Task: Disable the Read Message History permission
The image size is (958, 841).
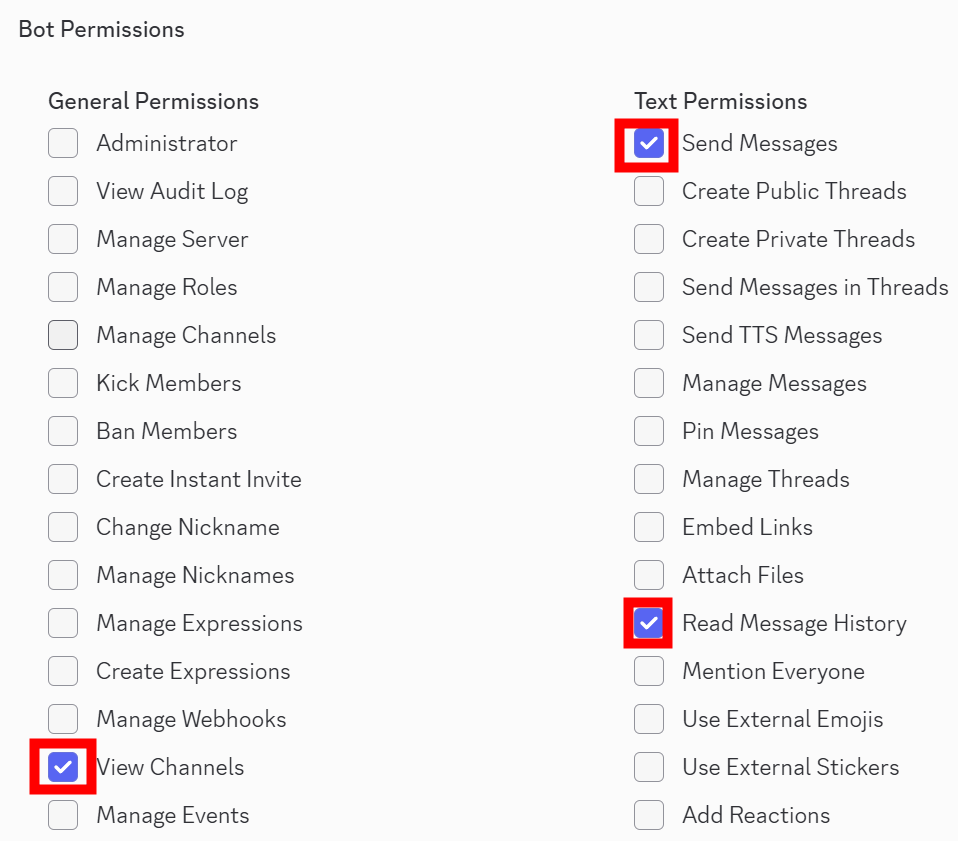Action: tap(649, 624)
